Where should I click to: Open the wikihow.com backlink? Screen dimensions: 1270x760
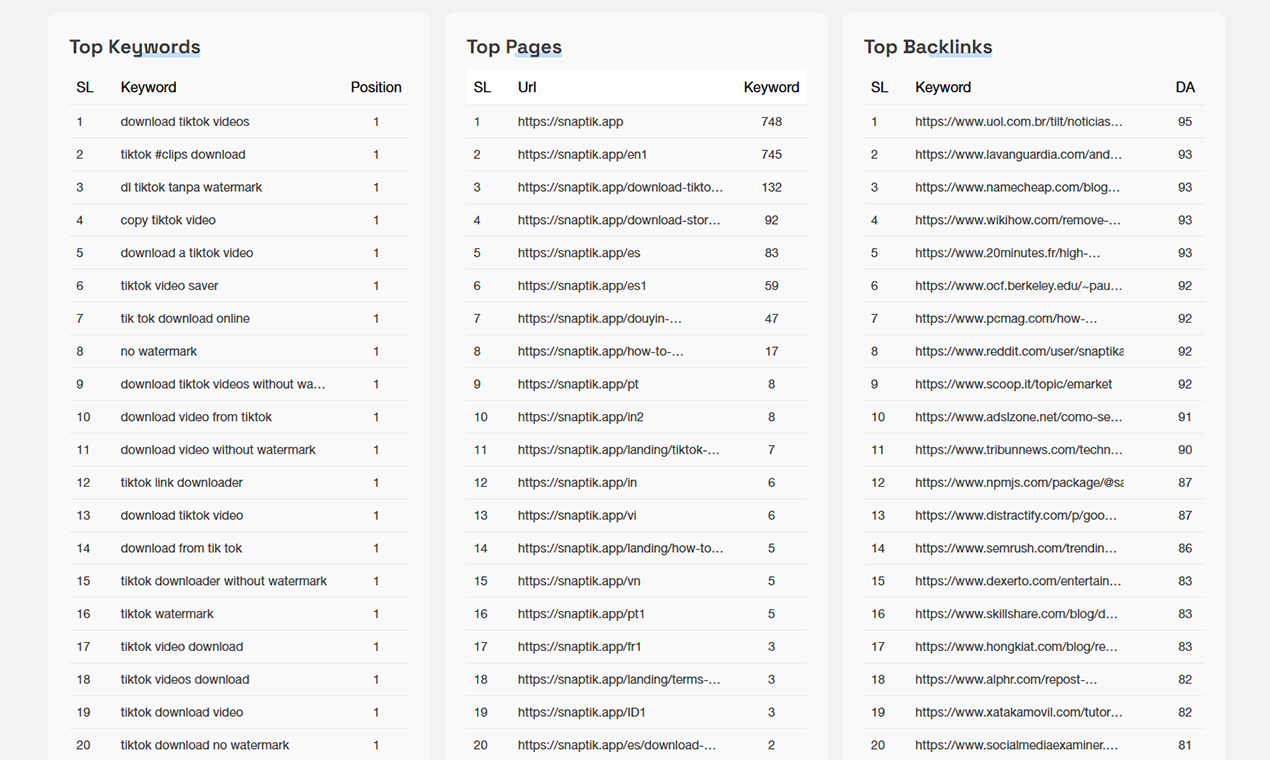click(1018, 220)
